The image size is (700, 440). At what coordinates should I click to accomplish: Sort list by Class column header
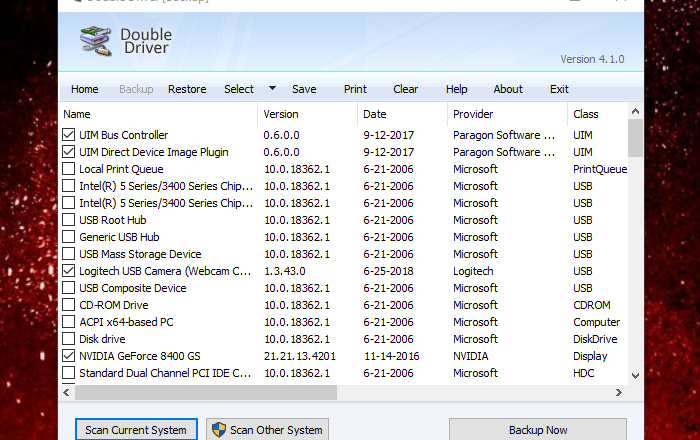point(597,114)
